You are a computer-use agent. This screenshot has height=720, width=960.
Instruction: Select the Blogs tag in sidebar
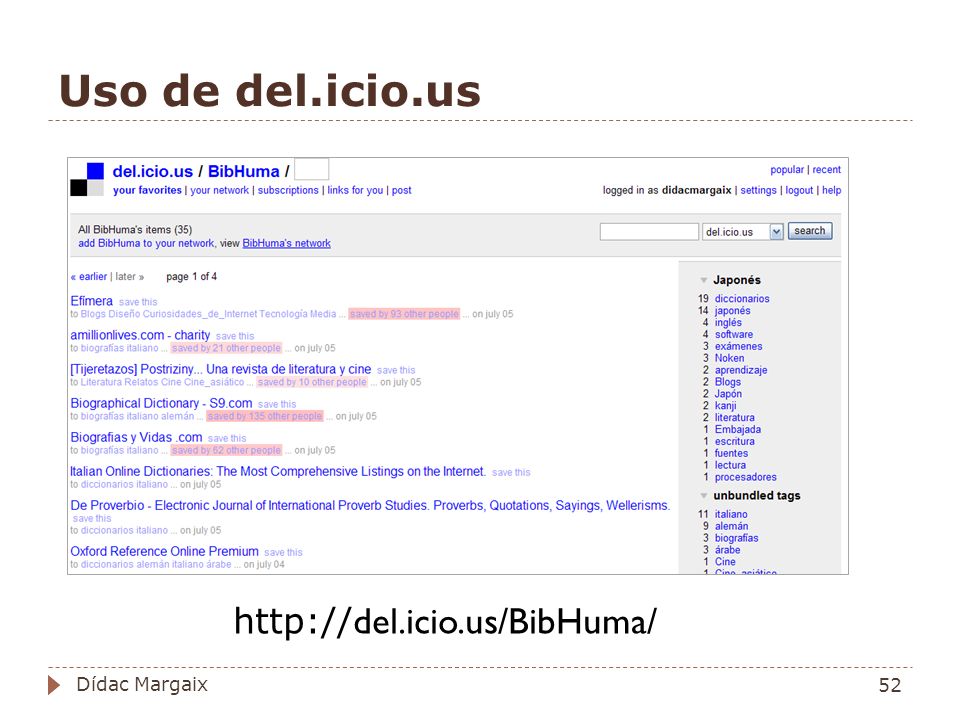tap(728, 382)
